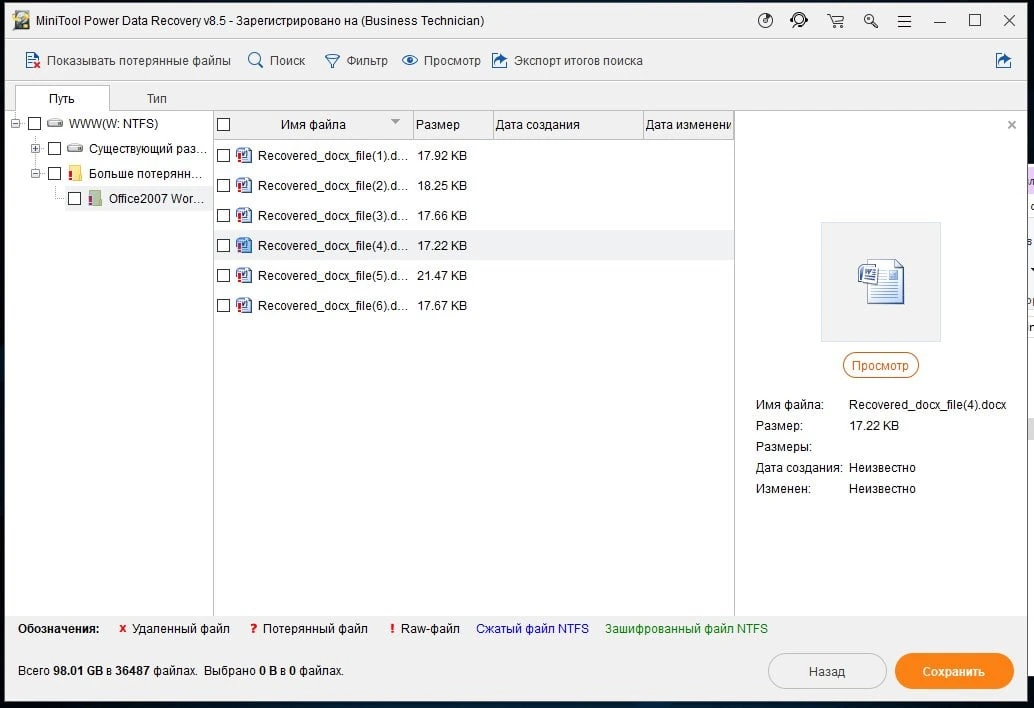Open the hamburger menu in title bar
The width and height of the screenshot is (1034, 708).
point(905,21)
